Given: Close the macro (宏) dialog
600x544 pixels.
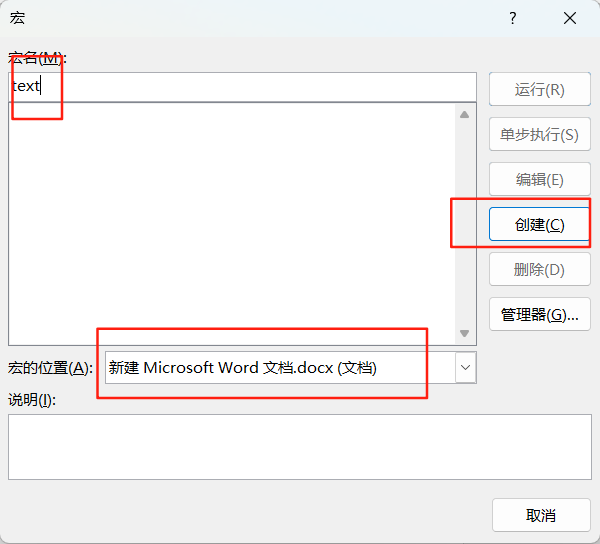Looking at the screenshot, I should pos(570,18).
